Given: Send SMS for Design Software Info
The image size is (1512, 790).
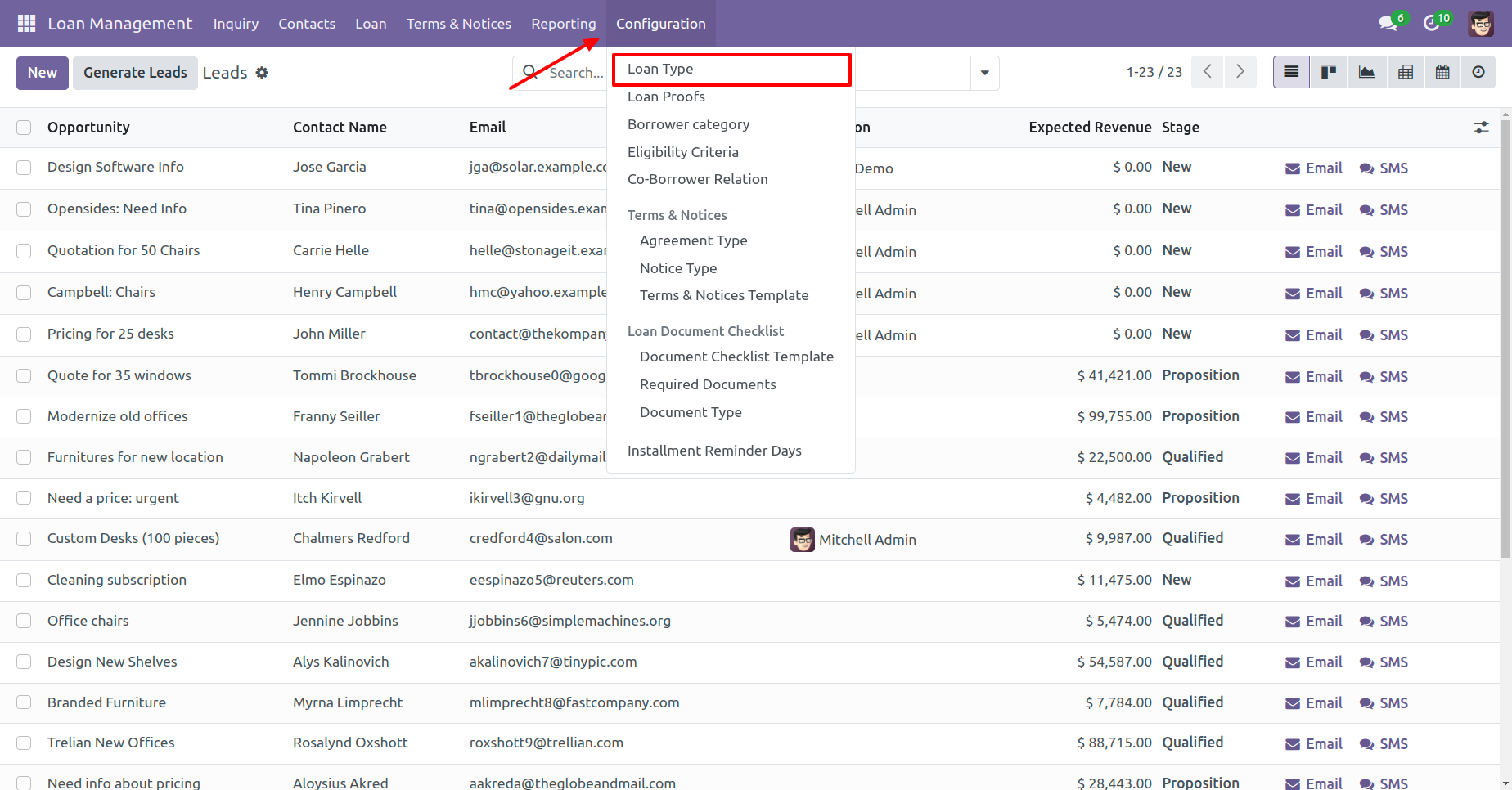Looking at the screenshot, I should (1384, 168).
